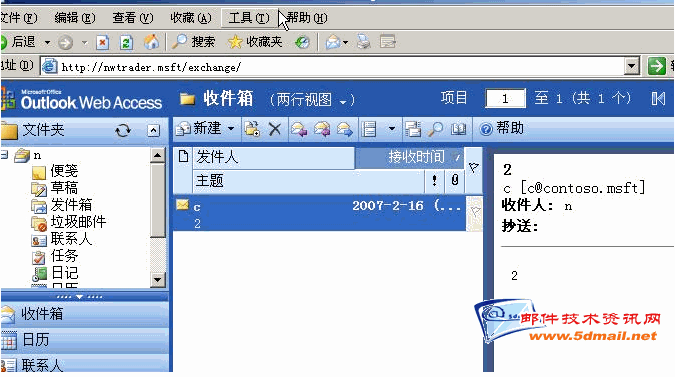The width and height of the screenshot is (675, 377).
Task: Open the address book icon
Action: [458, 129]
